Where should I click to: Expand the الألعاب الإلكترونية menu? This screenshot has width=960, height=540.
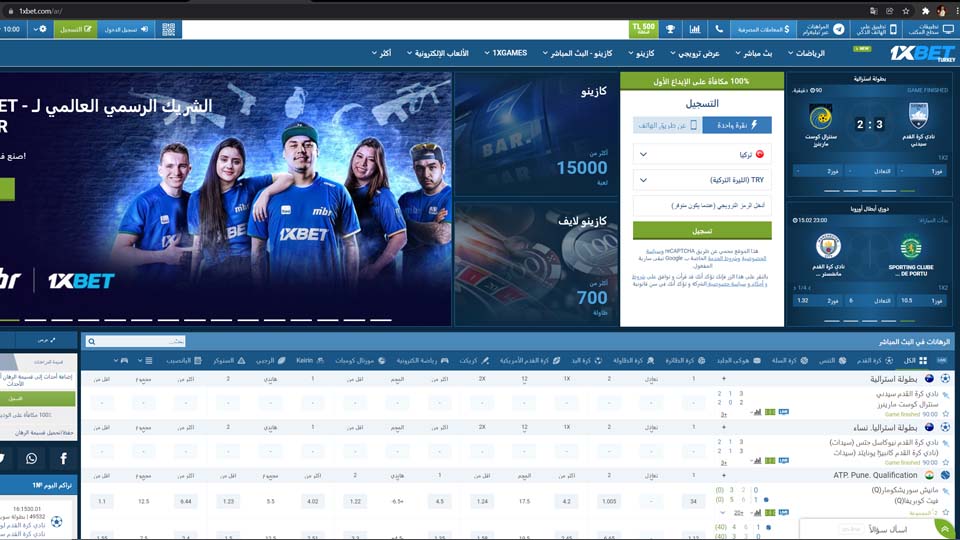point(438,53)
